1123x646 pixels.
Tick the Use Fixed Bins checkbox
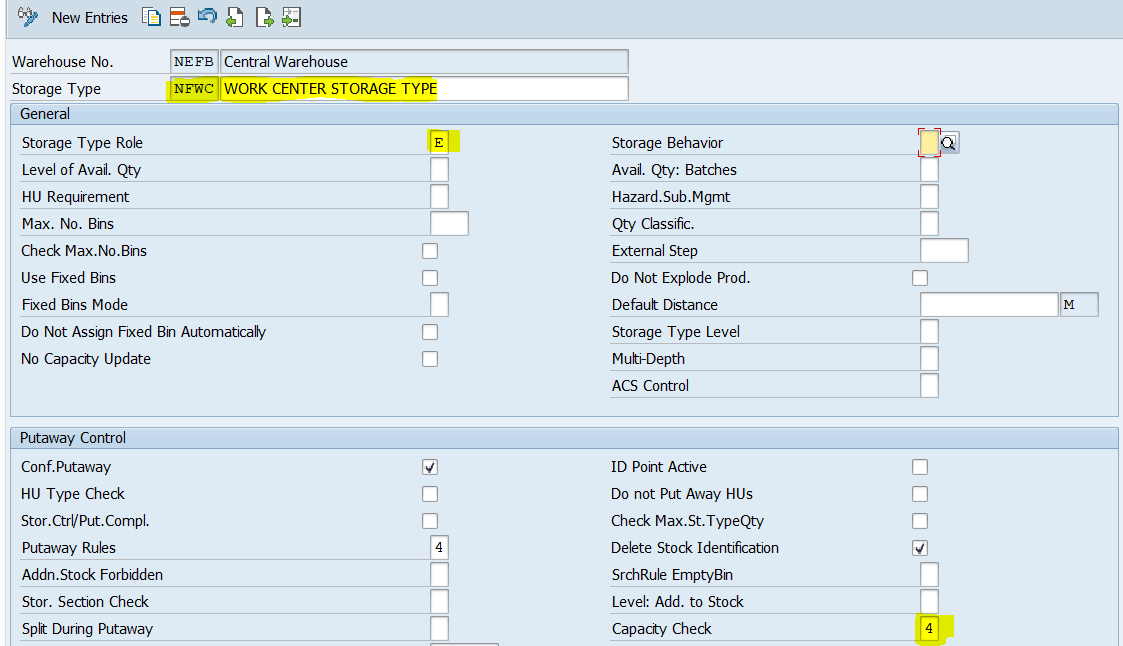click(x=430, y=278)
